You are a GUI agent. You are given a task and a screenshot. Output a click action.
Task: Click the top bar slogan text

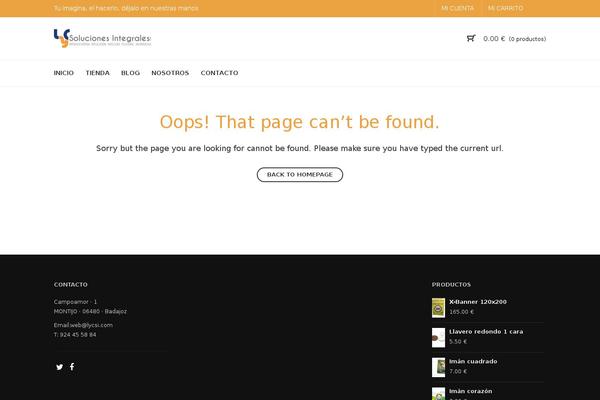point(126,8)
